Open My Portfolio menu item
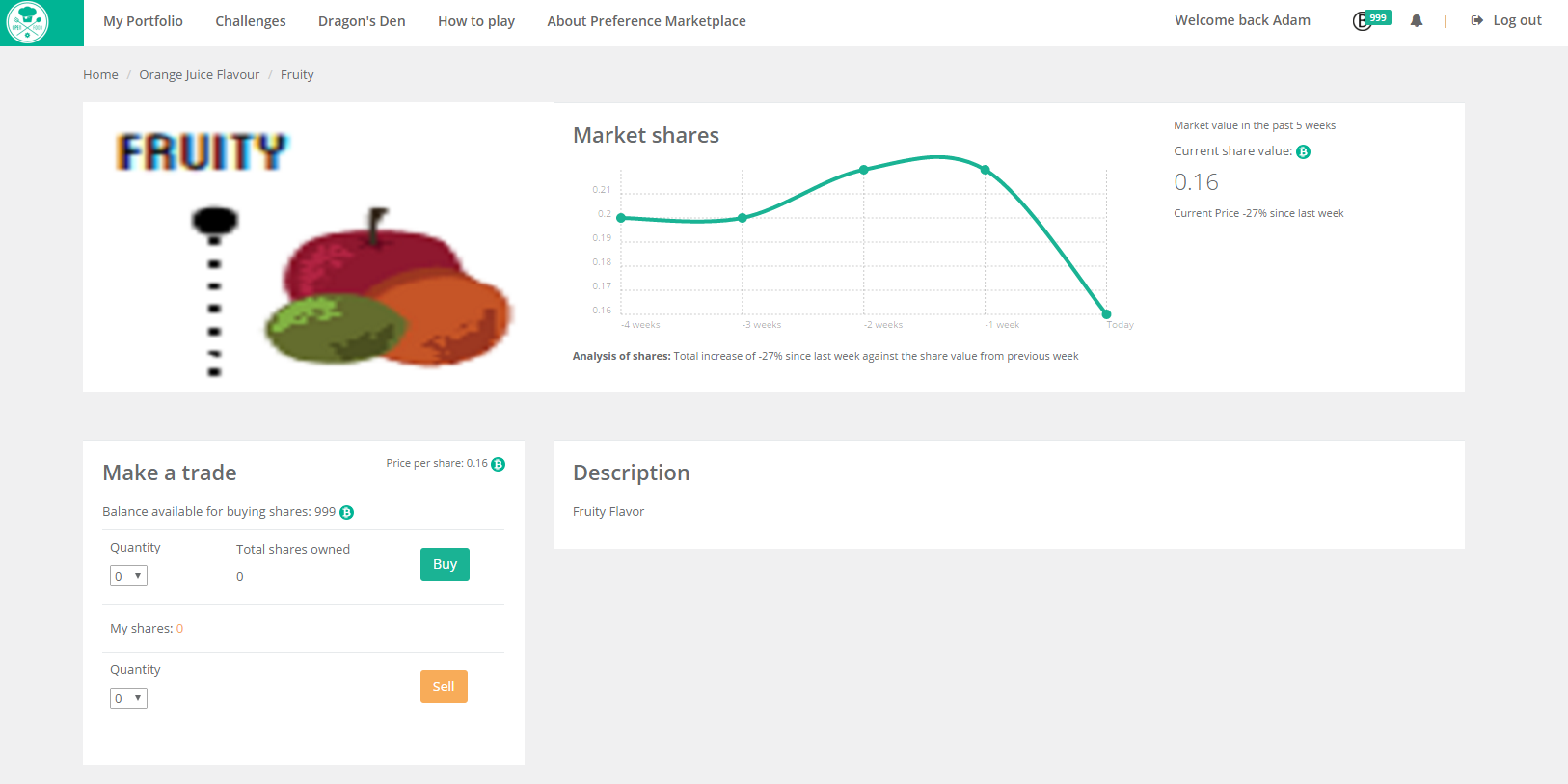This screenshot has width=1568, height=784. click(143, 21)
